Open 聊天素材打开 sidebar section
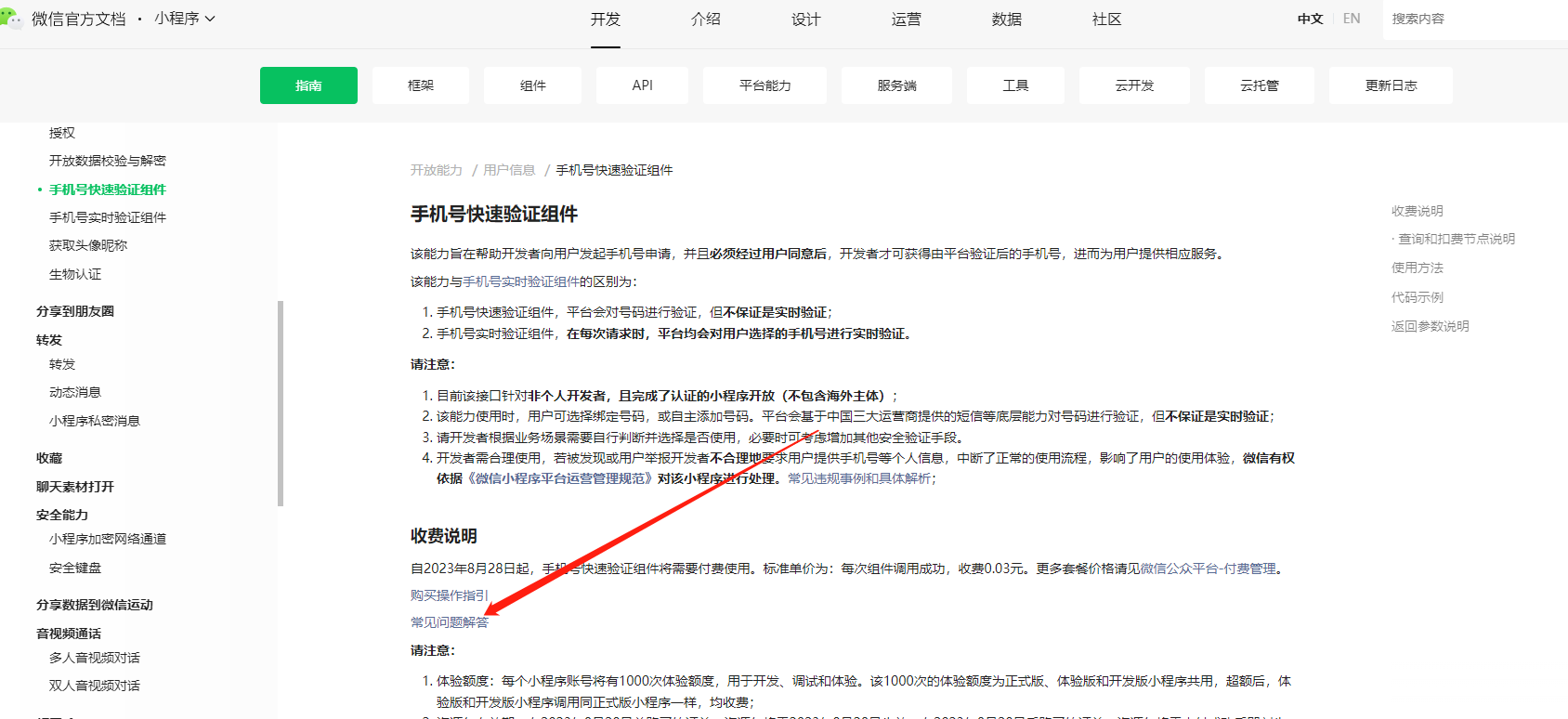The height and width of the screenshot is (719, 1568). (75, 487)
